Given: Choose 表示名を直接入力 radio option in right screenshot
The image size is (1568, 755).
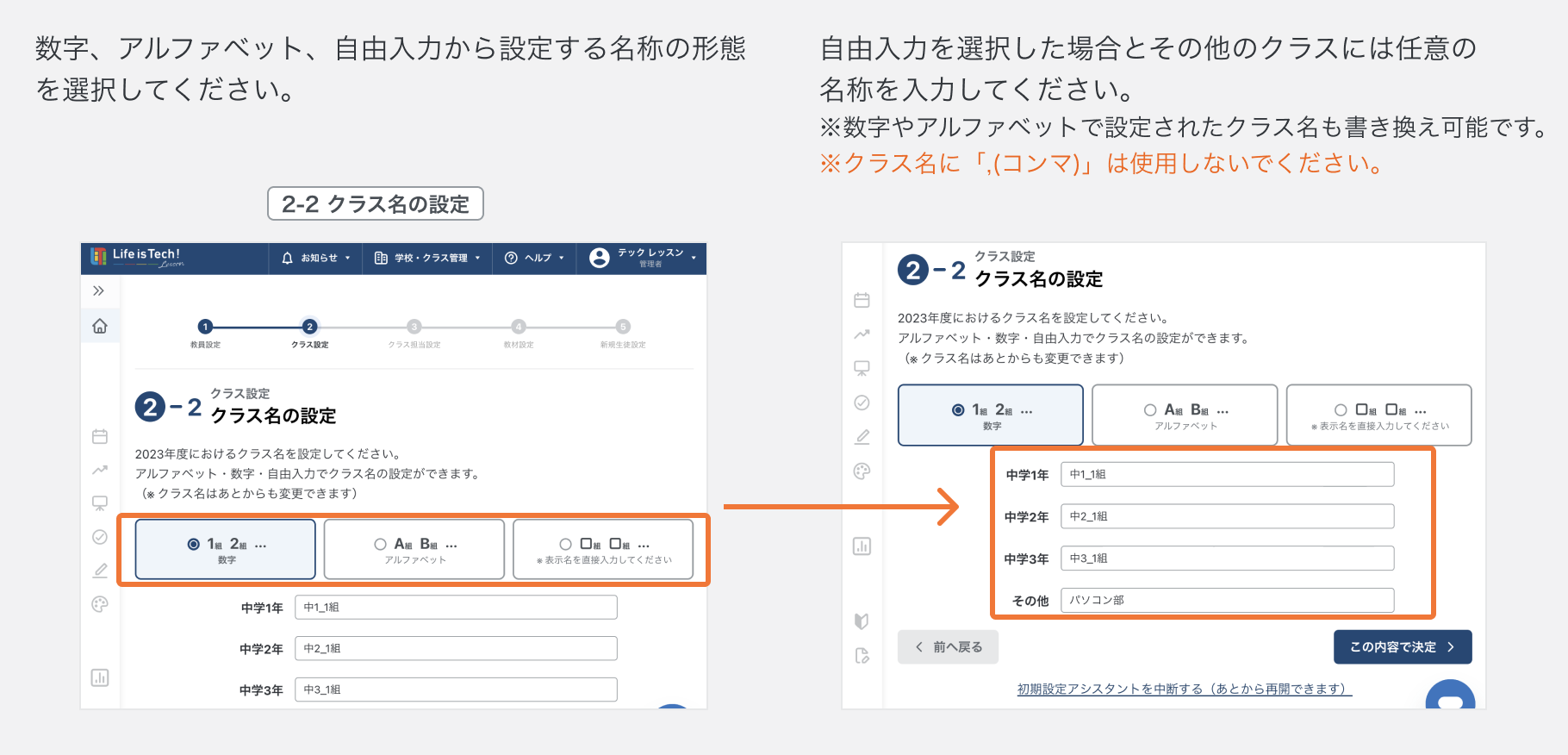Looking at the screenshot, I should tap(1341, 410).
